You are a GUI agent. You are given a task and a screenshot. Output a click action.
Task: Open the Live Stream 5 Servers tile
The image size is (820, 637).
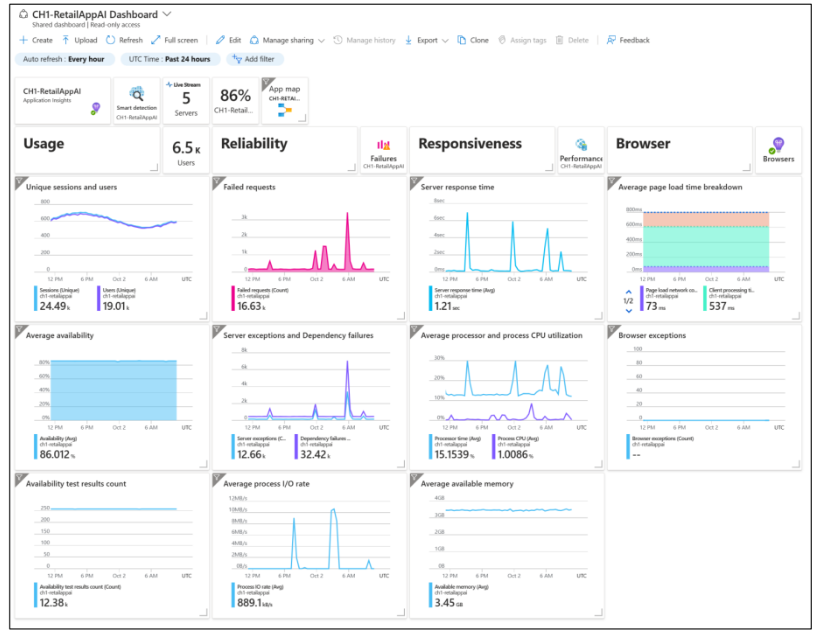[186, 100]
